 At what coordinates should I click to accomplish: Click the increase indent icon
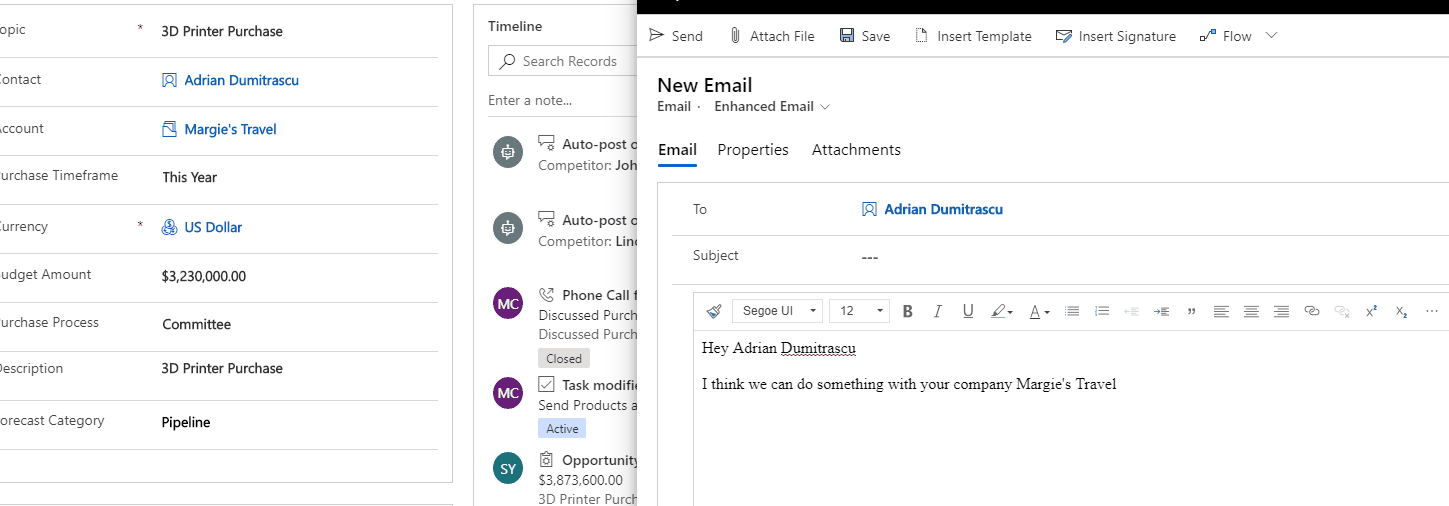1161,311
